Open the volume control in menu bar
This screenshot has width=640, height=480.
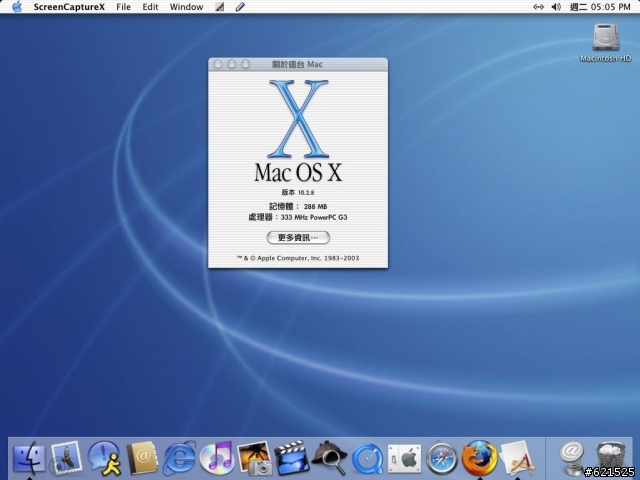[x=556, y=7]
